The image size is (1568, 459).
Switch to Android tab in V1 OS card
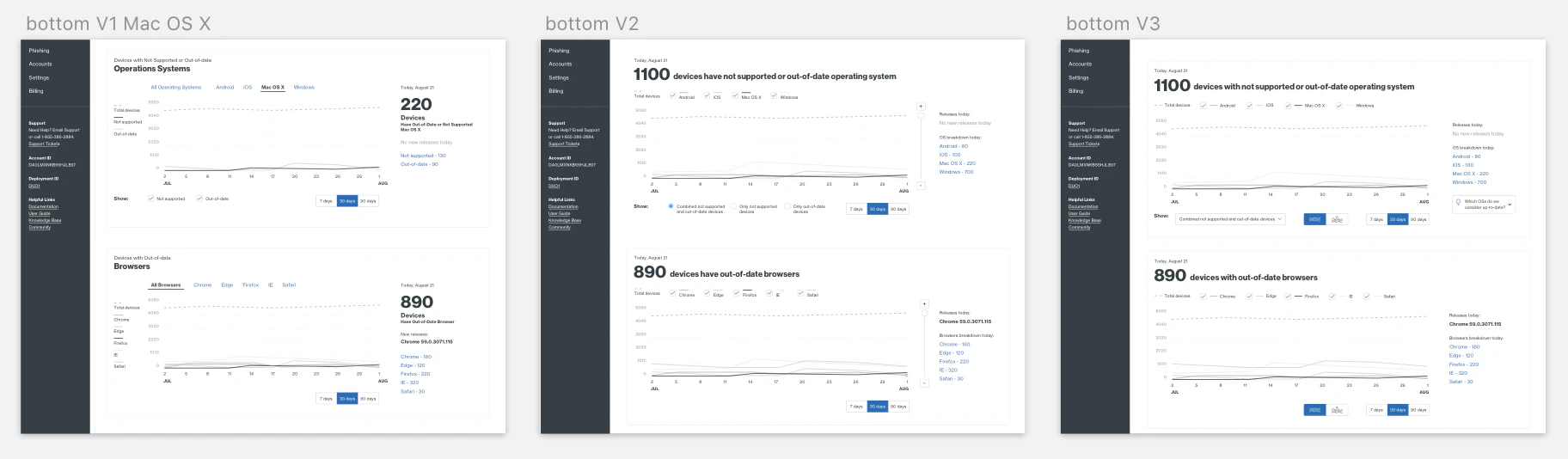[225, 87]
